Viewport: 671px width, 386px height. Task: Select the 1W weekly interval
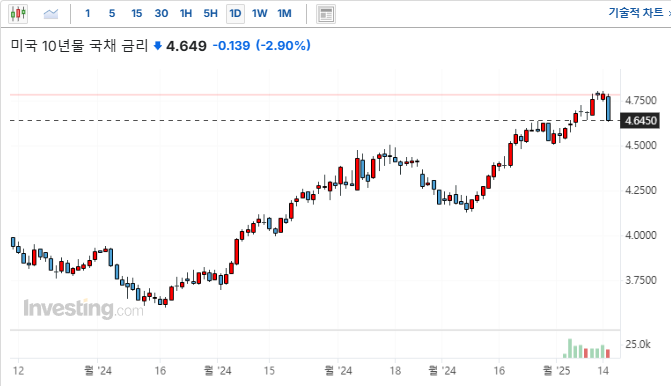coord(260,14)
